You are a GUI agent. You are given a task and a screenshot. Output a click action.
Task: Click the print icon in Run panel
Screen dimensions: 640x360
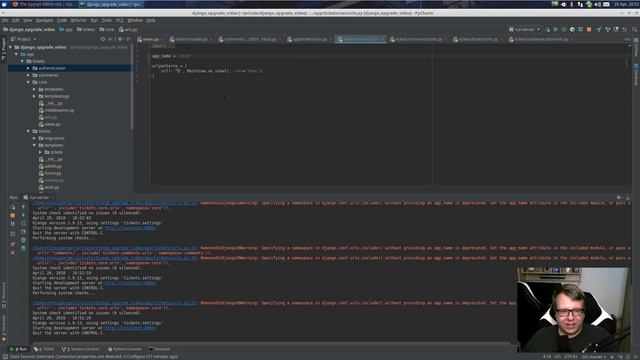coord(23,240)
